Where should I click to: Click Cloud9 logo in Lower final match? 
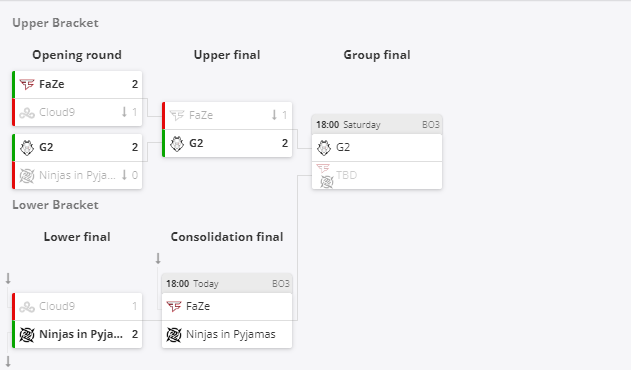(27, 307)
